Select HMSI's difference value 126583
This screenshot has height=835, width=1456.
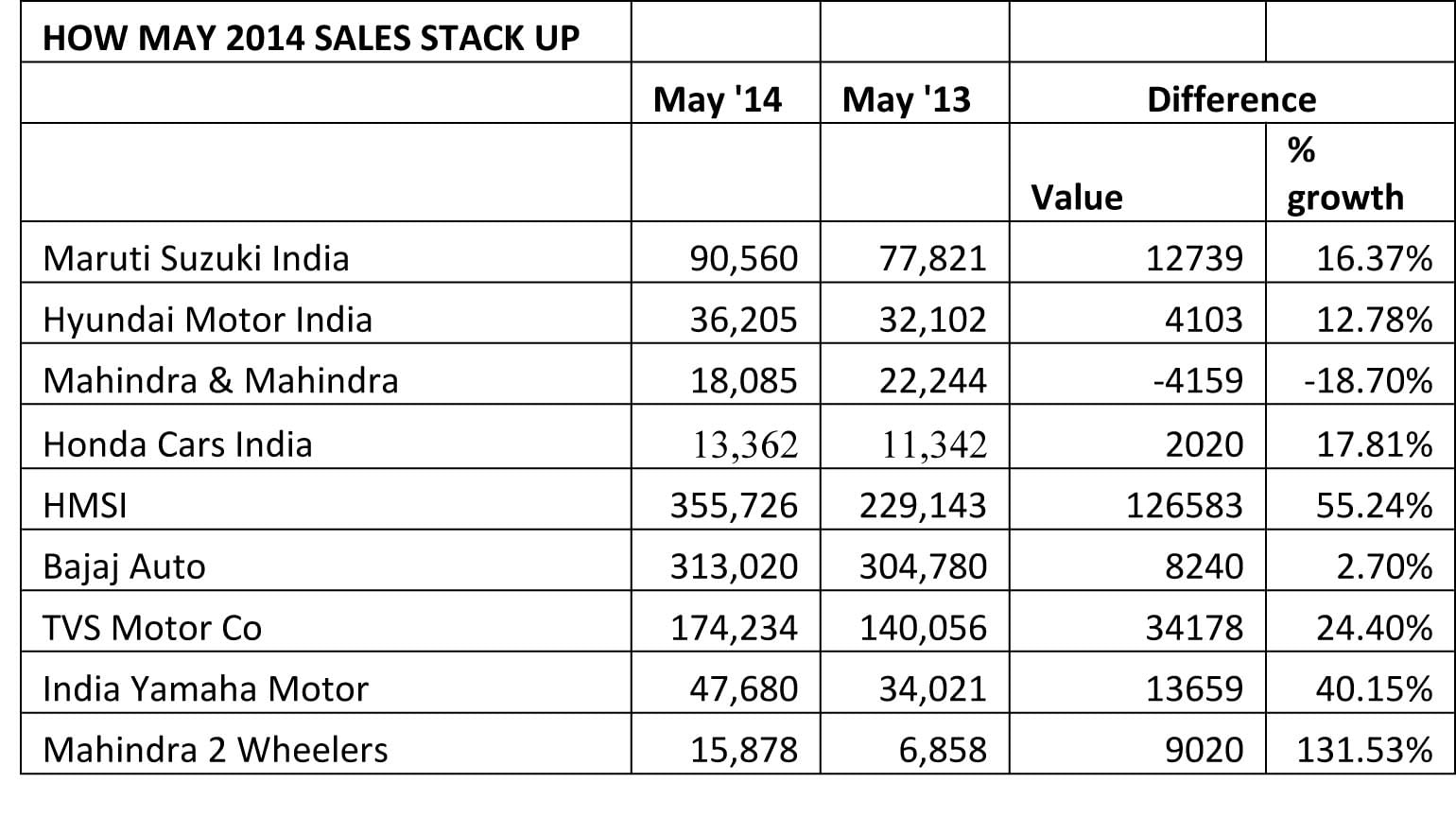[1184, 506]
